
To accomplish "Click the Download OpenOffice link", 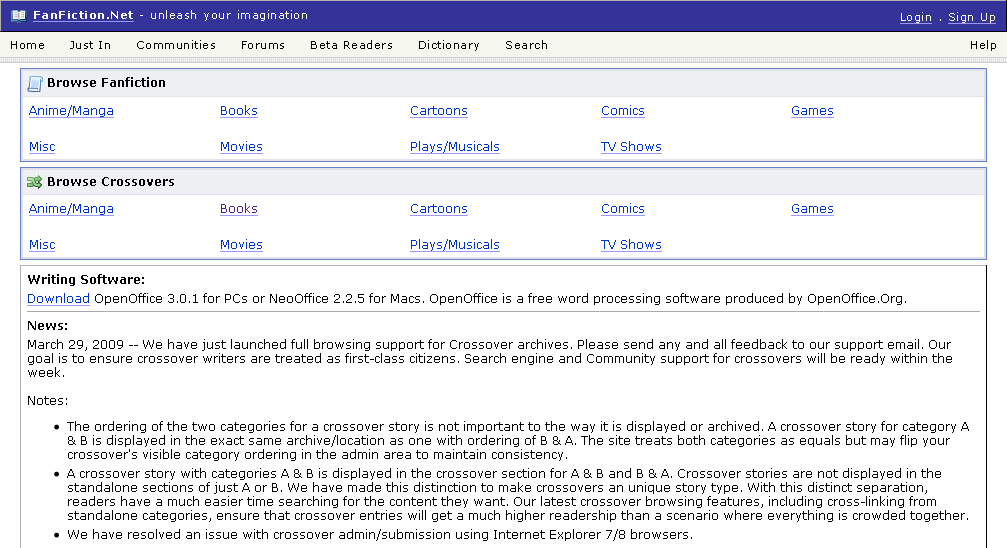I will (x=58, y=299).
